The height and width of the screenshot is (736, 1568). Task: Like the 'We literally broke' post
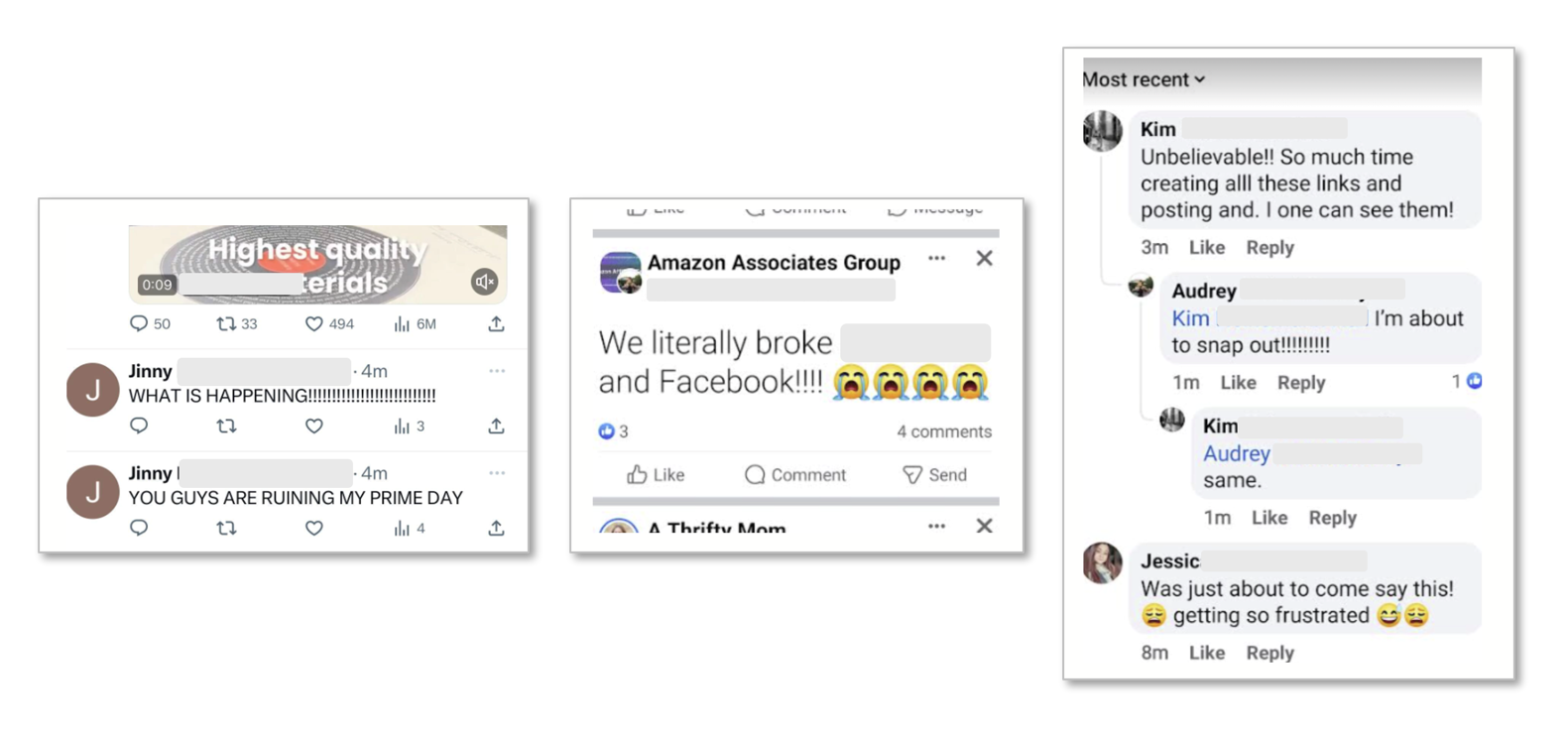pos(656,474)
